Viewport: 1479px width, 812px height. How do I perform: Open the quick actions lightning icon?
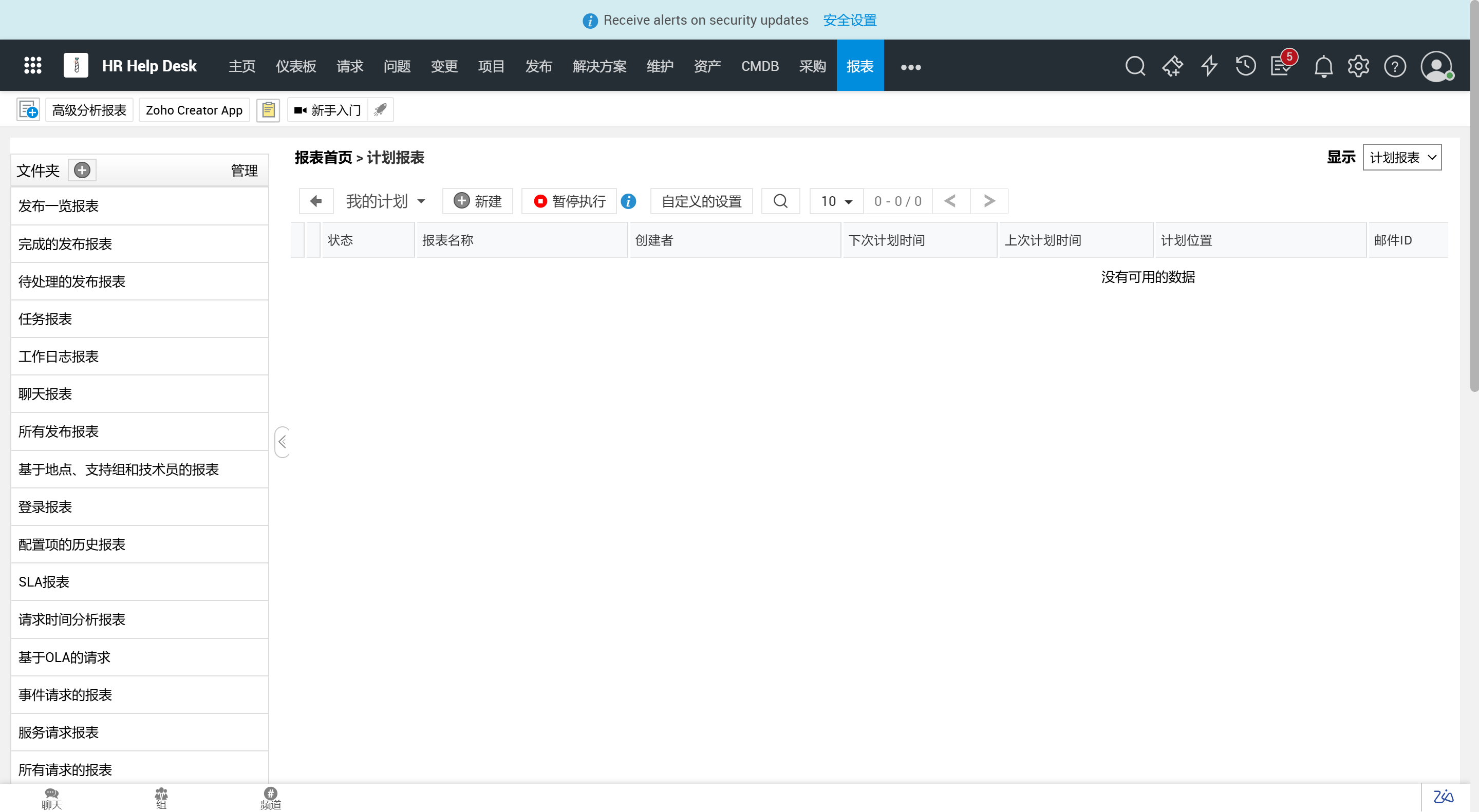[1209, 66]
